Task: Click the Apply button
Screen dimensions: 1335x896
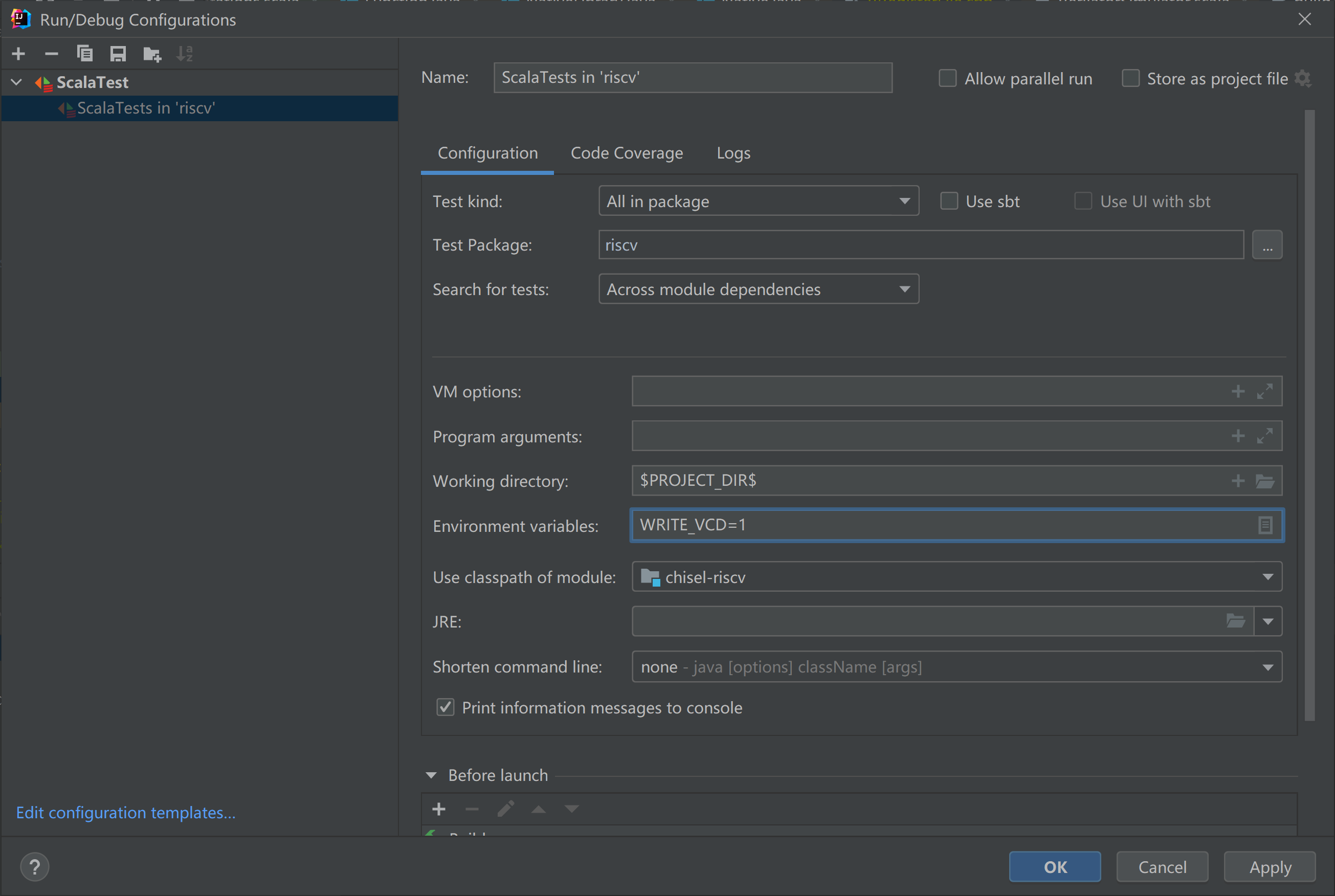Action: 1270,867
